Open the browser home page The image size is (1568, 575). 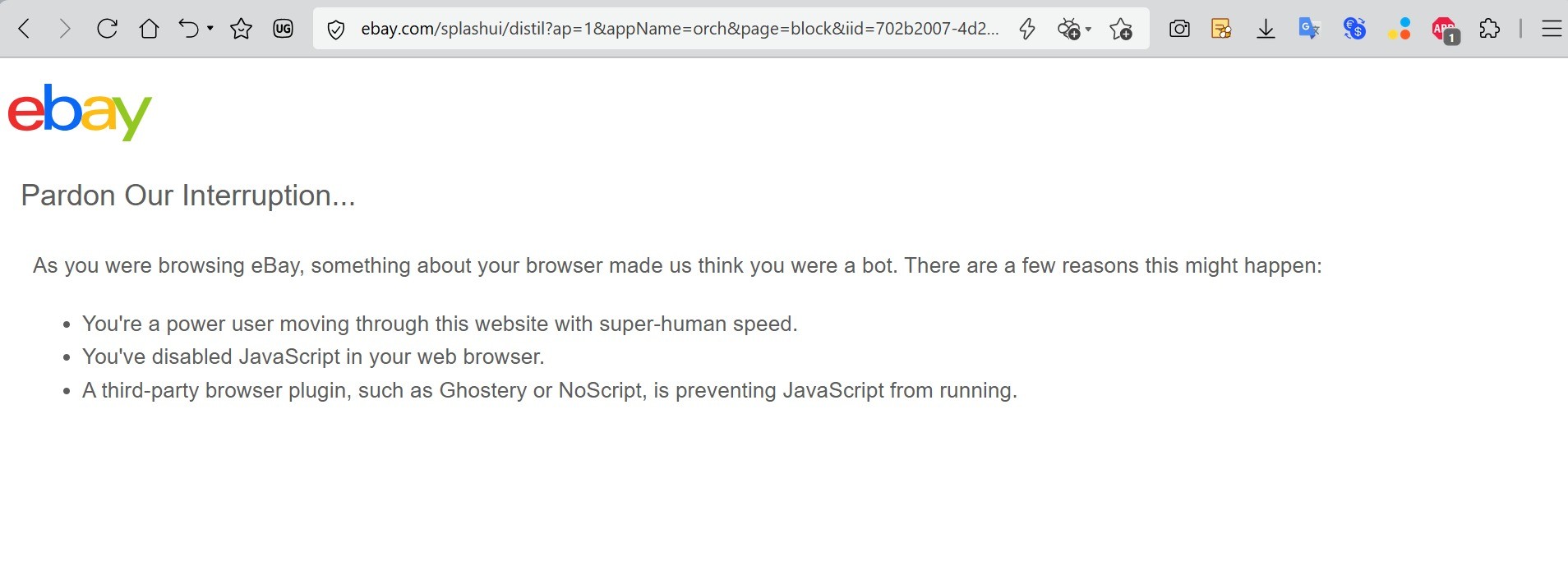149,30
